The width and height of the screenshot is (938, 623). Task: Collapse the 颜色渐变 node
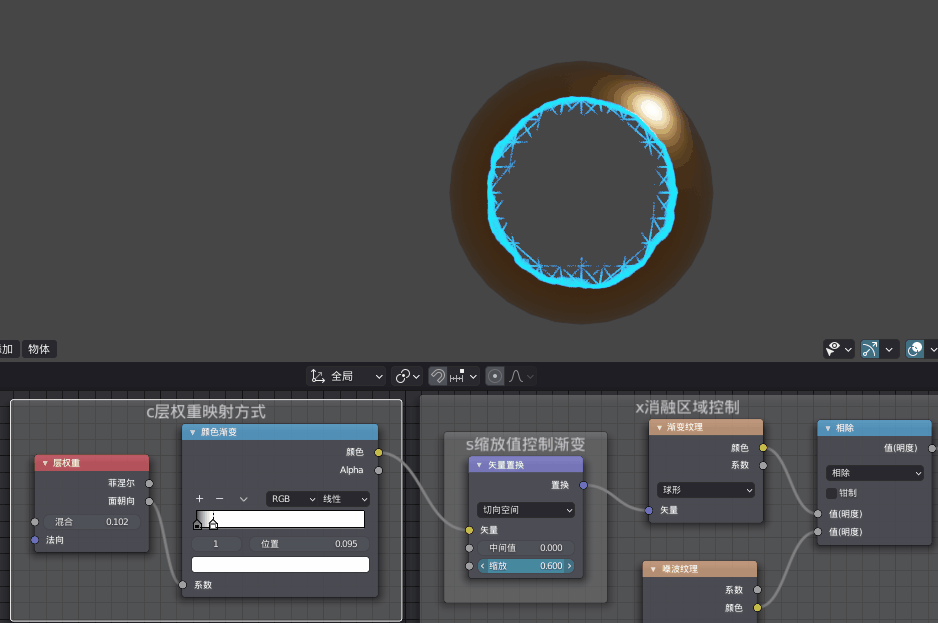pos(192,432)
